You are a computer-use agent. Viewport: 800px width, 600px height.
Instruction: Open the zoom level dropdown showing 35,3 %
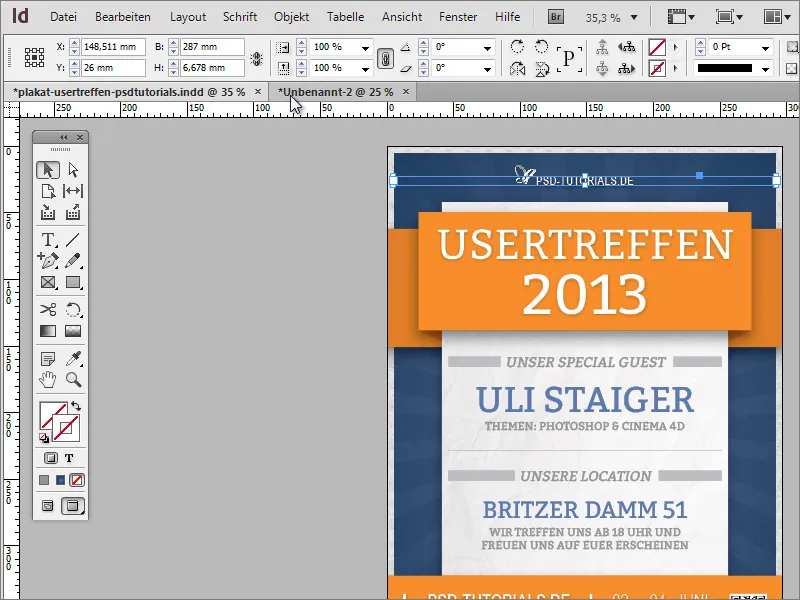coord(634,17)
